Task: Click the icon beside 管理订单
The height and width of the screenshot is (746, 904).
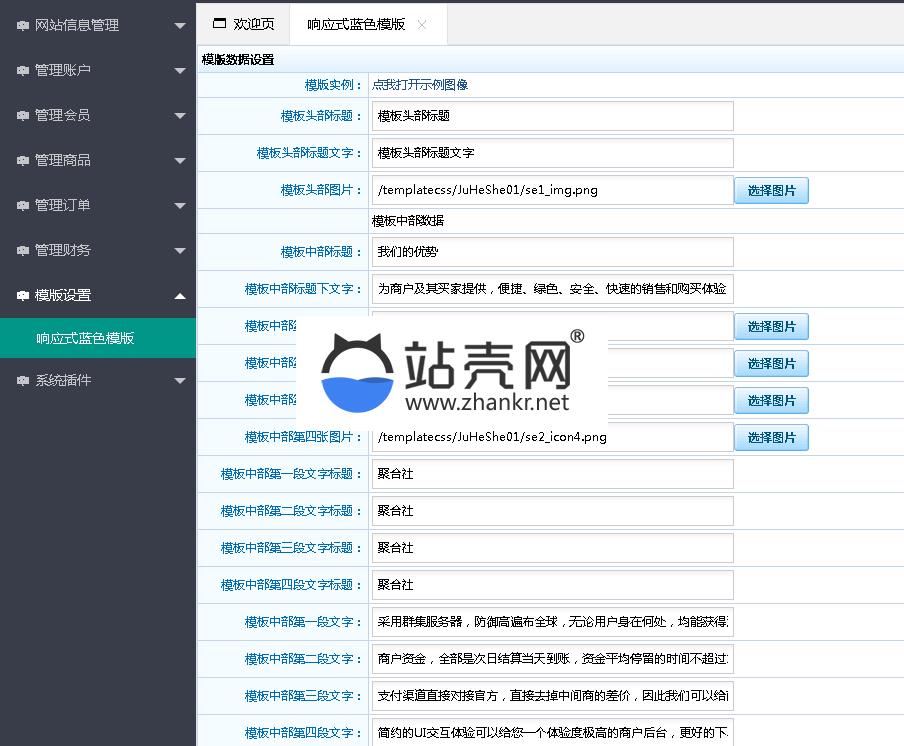Action: (x=22, y=206)
